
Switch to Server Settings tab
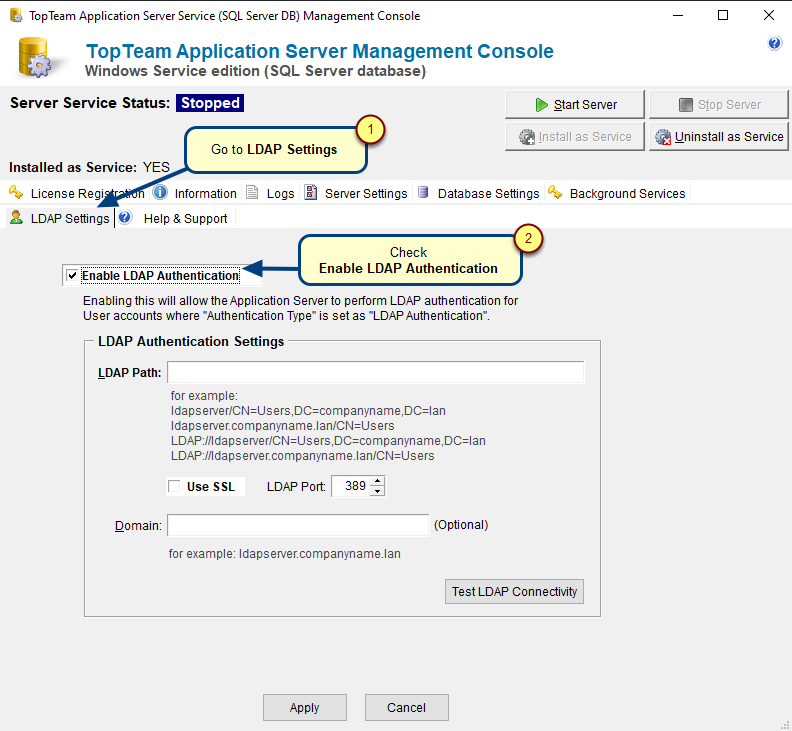(x=356, y=193)
